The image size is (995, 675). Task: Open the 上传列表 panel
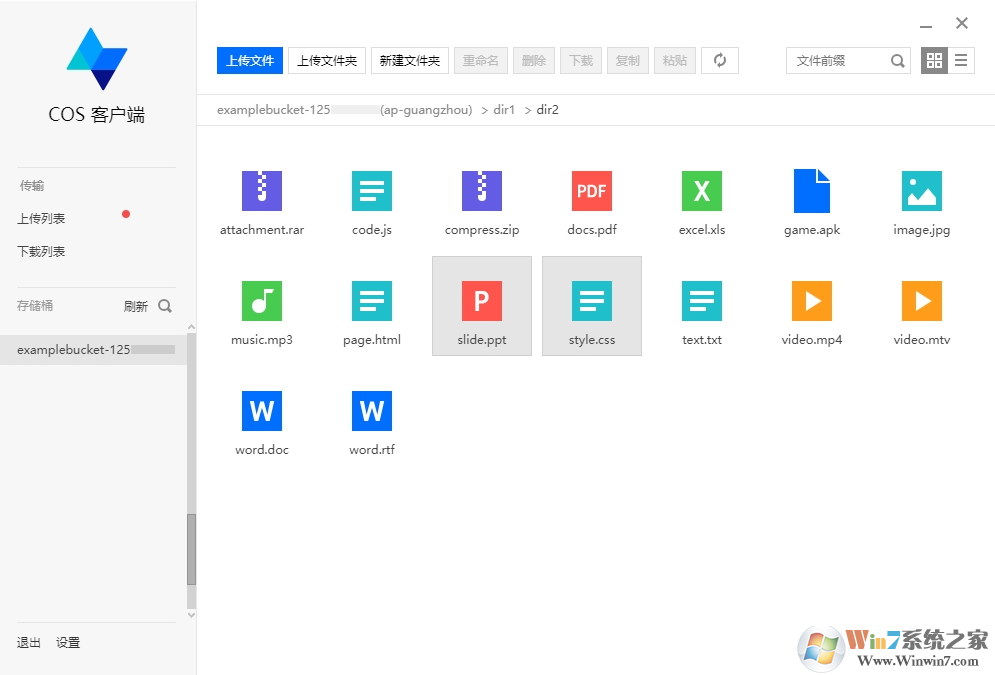(x=41, y=217)
